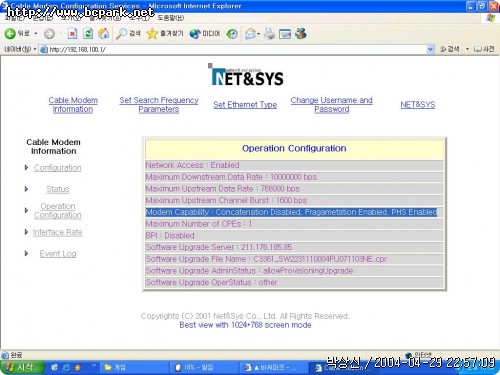
Task: Click the Software Upgrade OperStatus row
Action: [294, 282]
